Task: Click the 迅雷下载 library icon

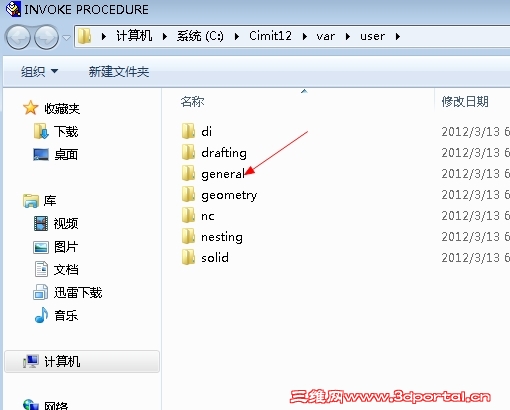Action: (x=41, y=292)
